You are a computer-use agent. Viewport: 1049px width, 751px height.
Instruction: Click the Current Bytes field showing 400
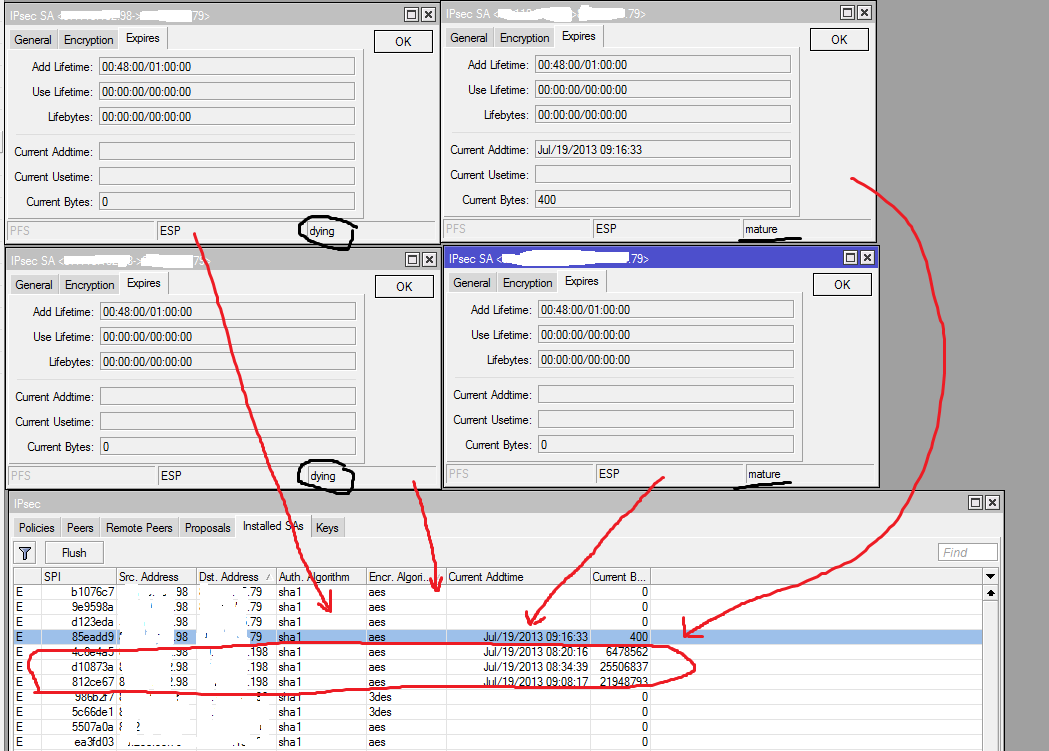coord(662,200)
